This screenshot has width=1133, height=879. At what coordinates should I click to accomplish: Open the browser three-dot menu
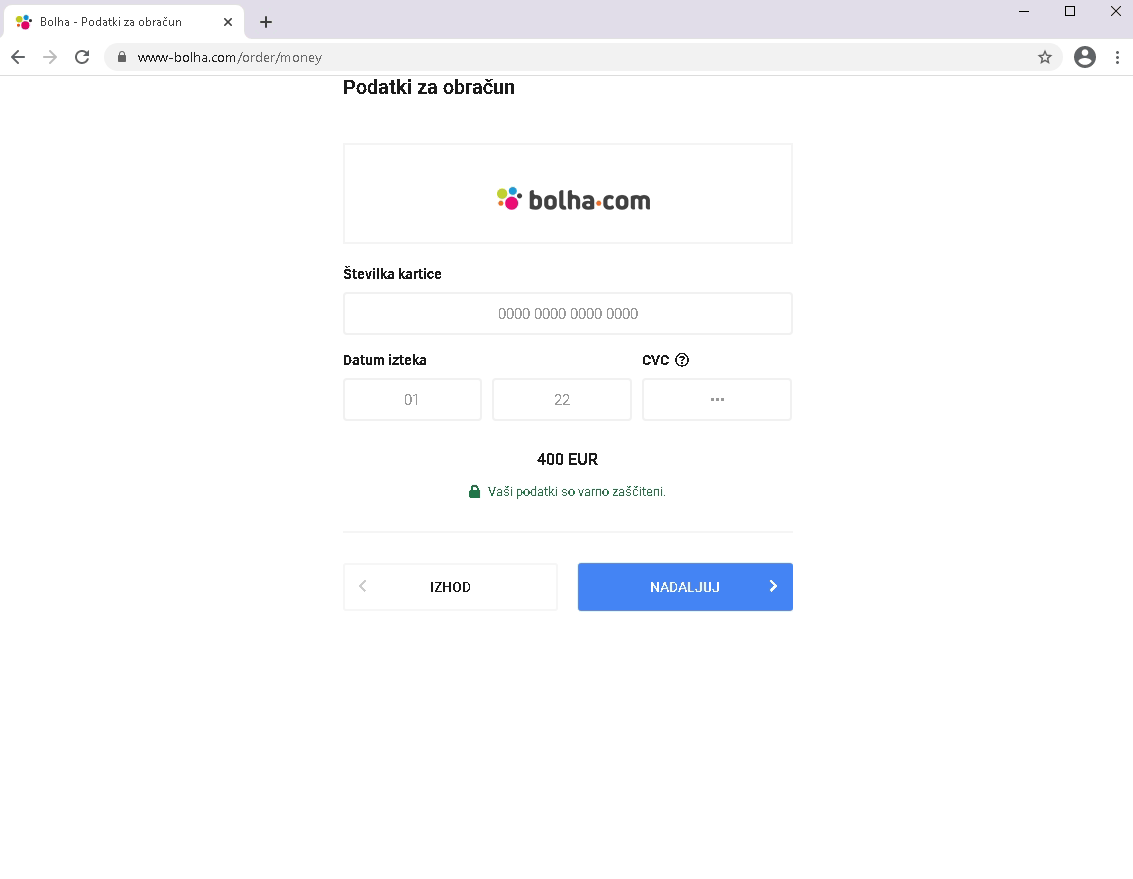[x=1117, y=57]
